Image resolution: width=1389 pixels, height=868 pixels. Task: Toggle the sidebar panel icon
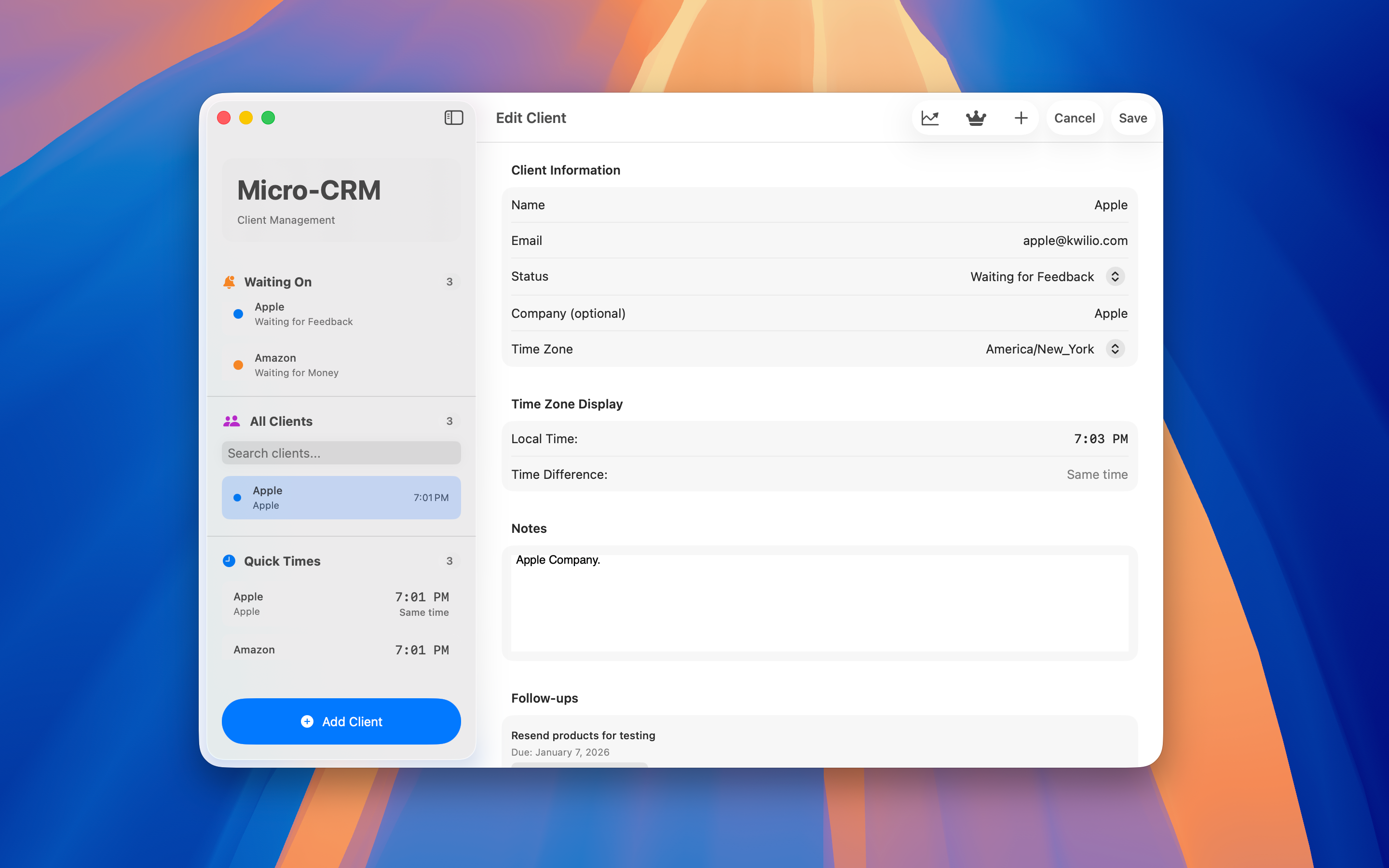tap(453, 118)
